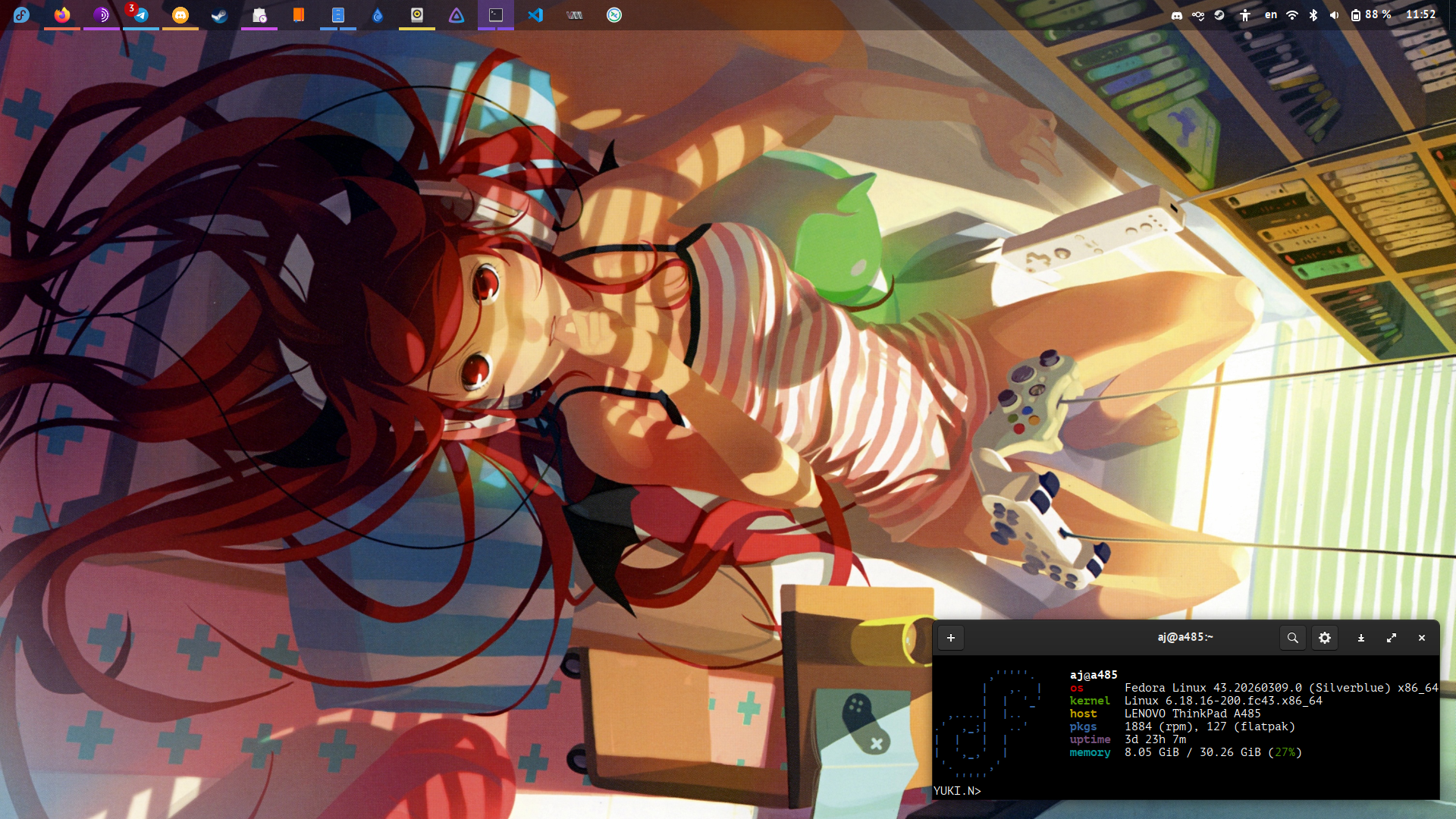Open Telegram with 3 unread badge

point(141,15)
